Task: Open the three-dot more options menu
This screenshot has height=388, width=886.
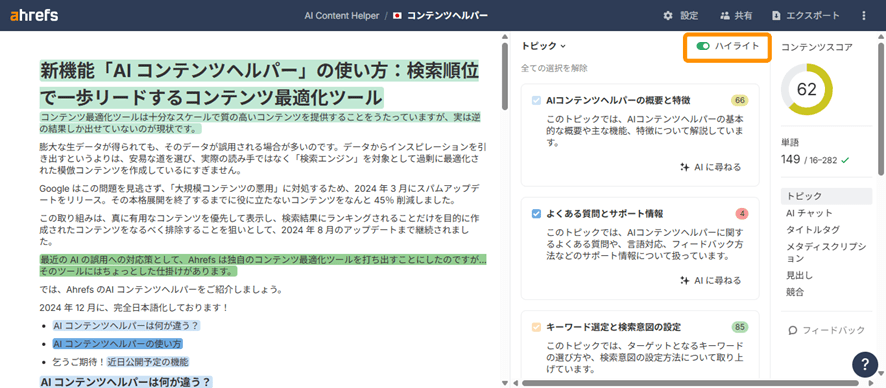Action: pos(863,16)
